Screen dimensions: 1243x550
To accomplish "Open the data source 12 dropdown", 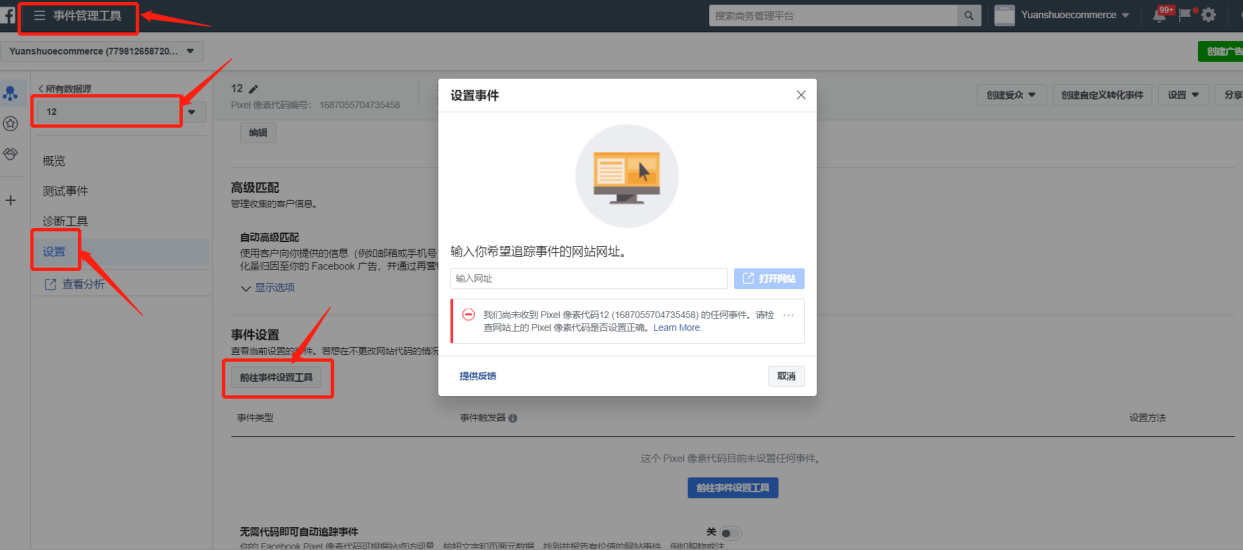I will (x=119, y=112).
